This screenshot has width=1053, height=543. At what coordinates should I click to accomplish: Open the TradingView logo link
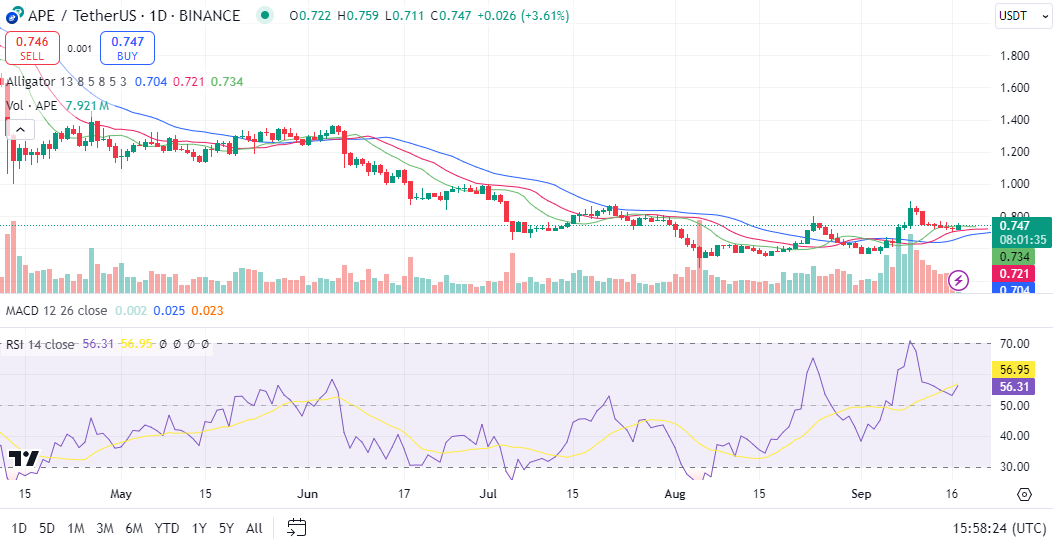[24, 458]
